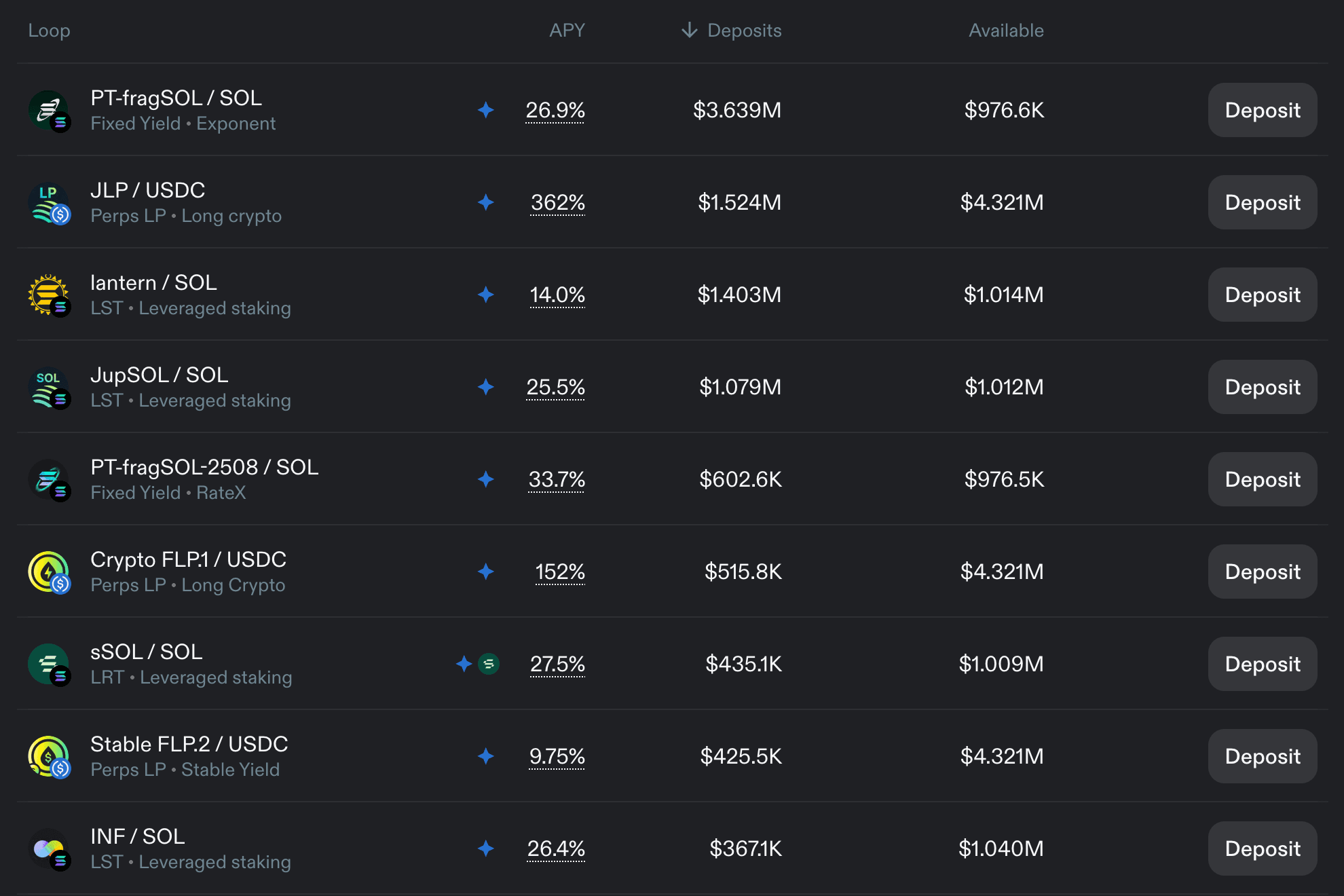Click the green sSOL badge beside 27.5%
This screenshot has width=1344, height=896.
(x=489, y=664)
